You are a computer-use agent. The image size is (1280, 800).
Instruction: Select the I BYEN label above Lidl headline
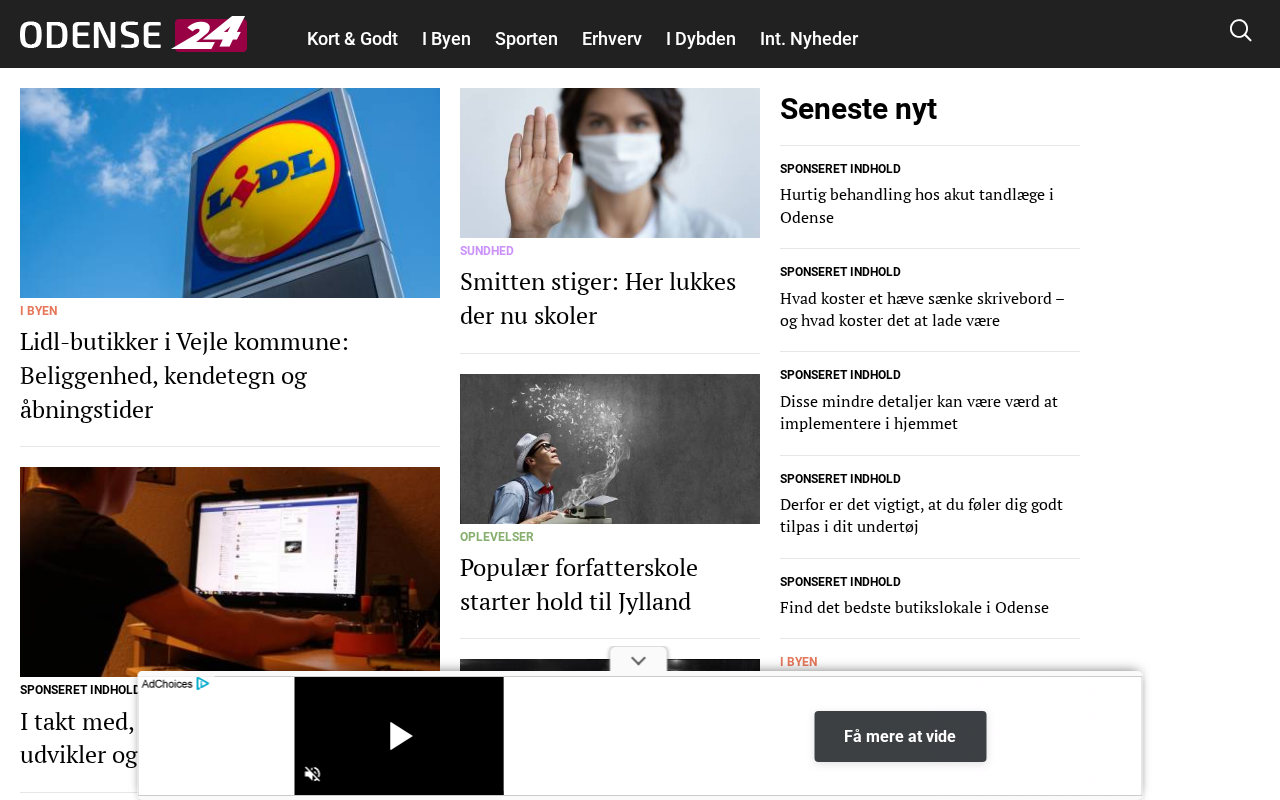point(39,311)
